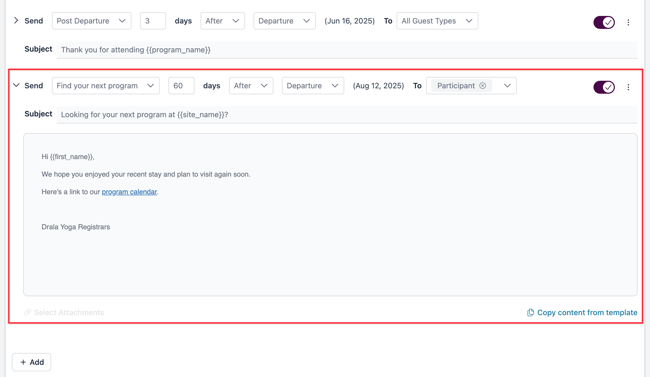Click the copy template icon

530,312
